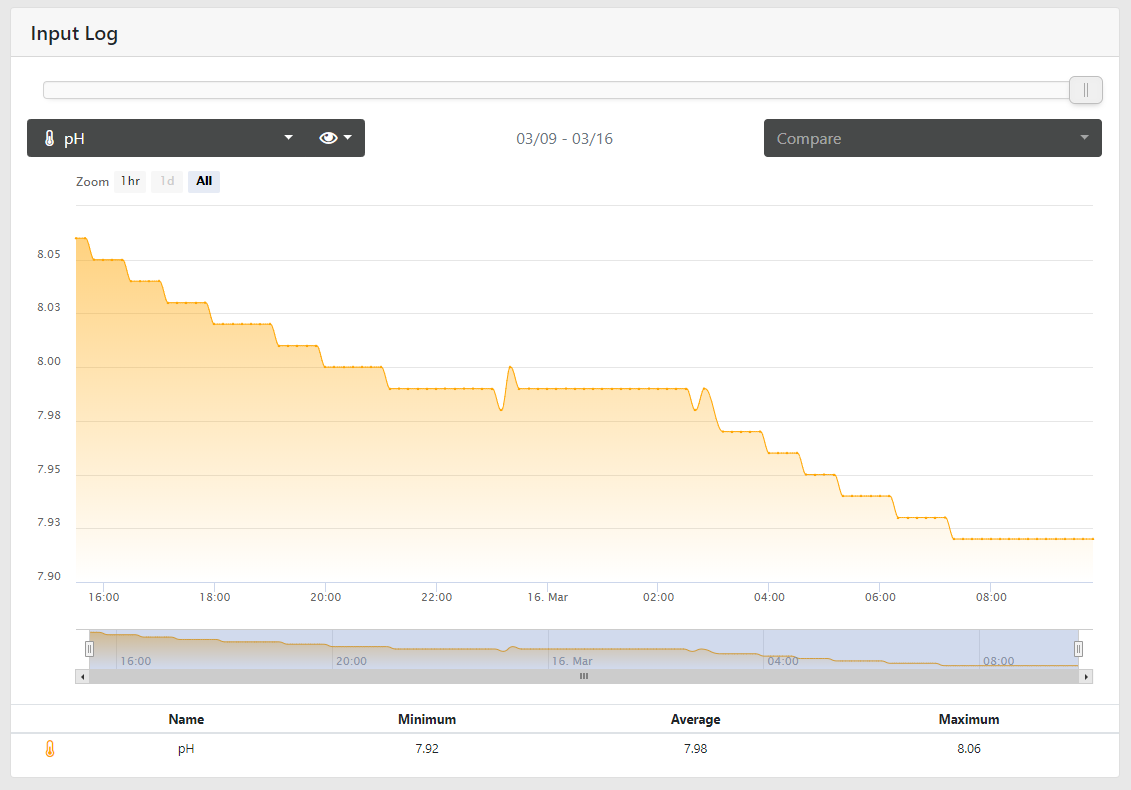This screenshot has width=1131, height=790.
Task: Click the Zoom label text
Action: (x=92, y=182)
